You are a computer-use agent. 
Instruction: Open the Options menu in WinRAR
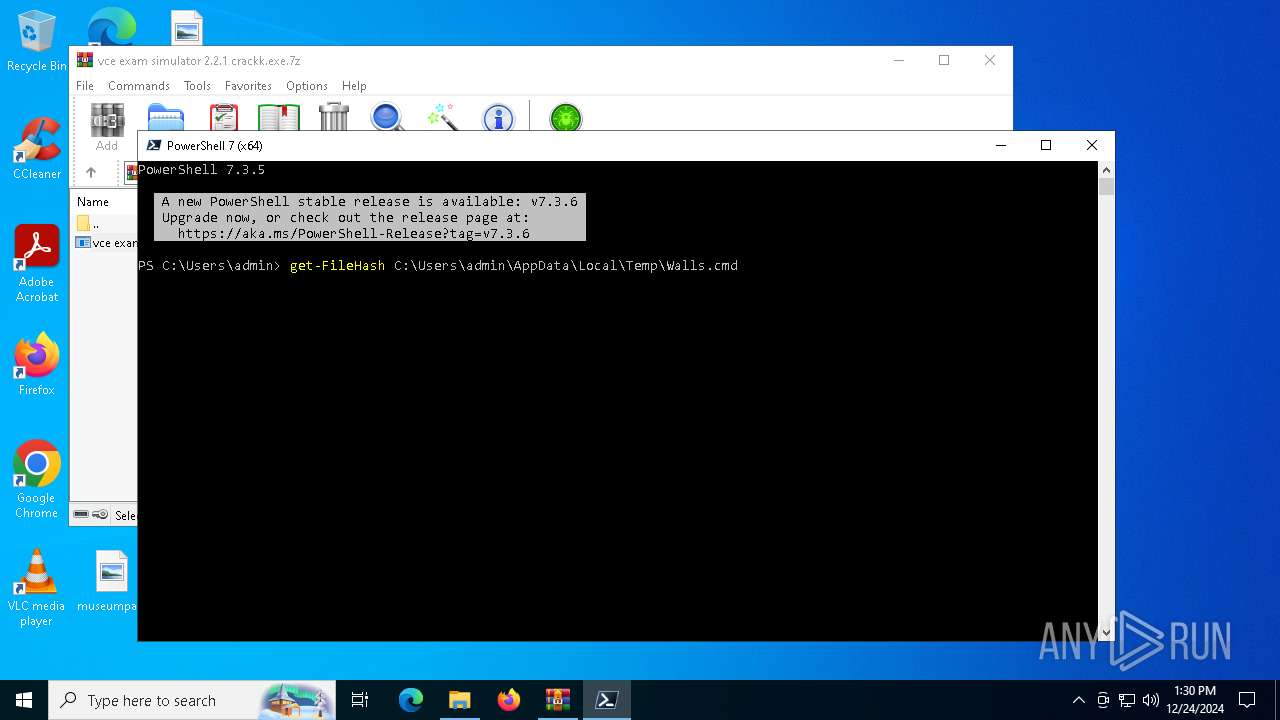[307, 86]
